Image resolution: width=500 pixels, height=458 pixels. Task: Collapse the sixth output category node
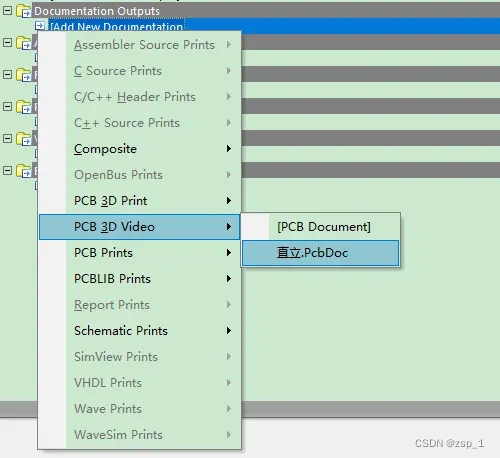pos(7,170)
